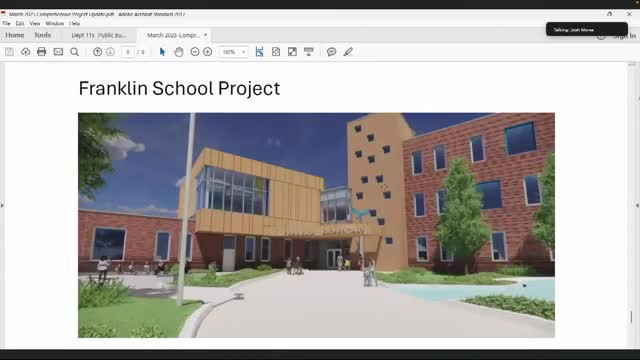Image resolution: width=640 pixels, height=360 pixels.
Task: Click the page number field
Action: 128,52
